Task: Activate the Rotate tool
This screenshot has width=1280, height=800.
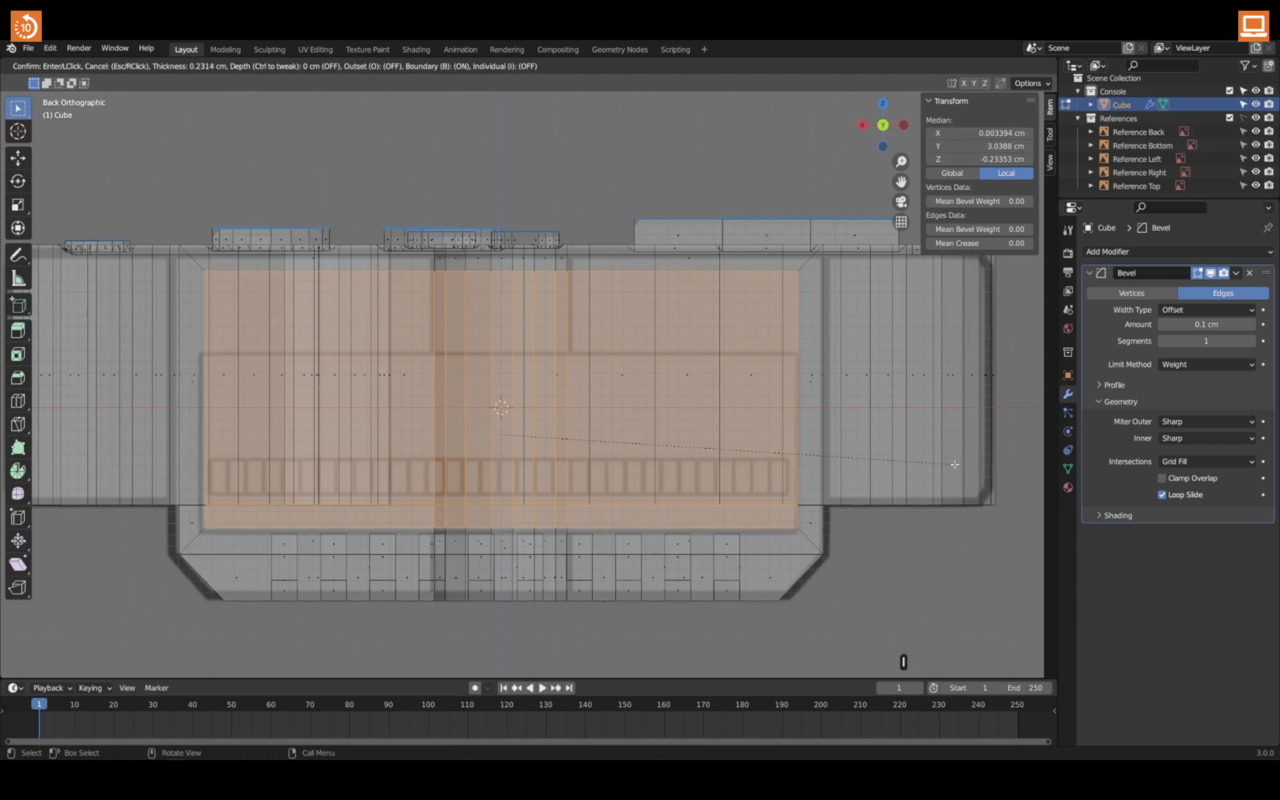Action: pos(18,181)
